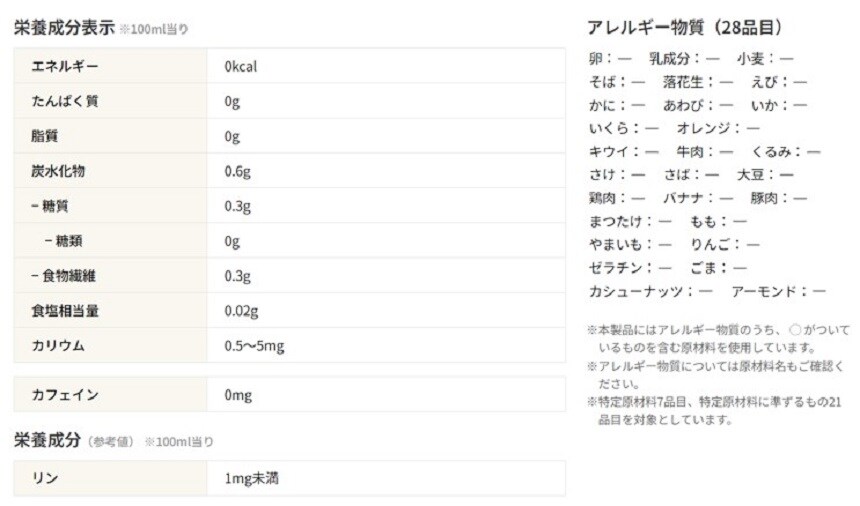The image size is (860, 506).
Task: Click the 脂質 row label
Action: 45,136
